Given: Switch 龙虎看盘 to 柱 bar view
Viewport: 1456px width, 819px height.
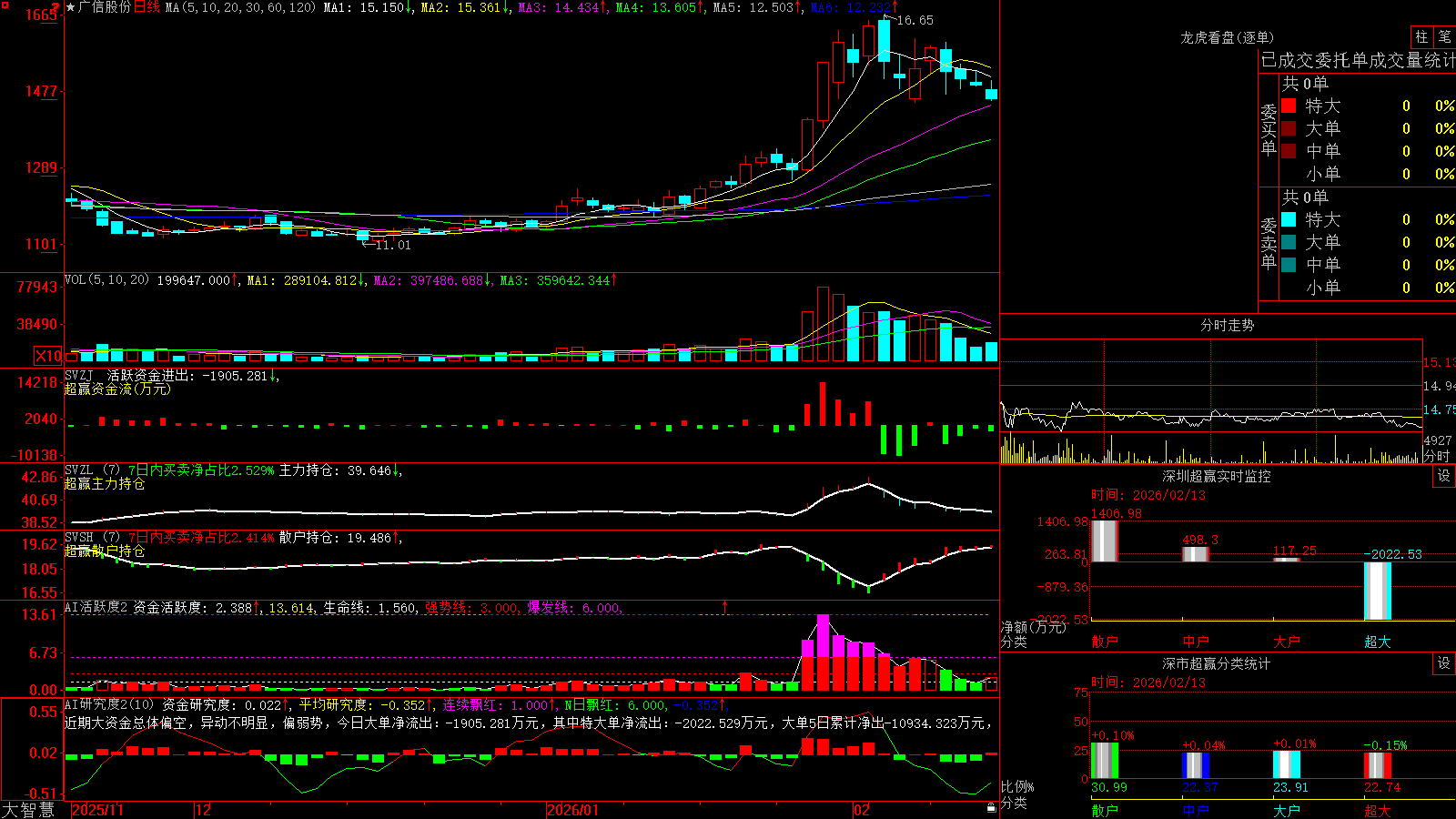Looking at the screenshot, I should pos(1421,37).
